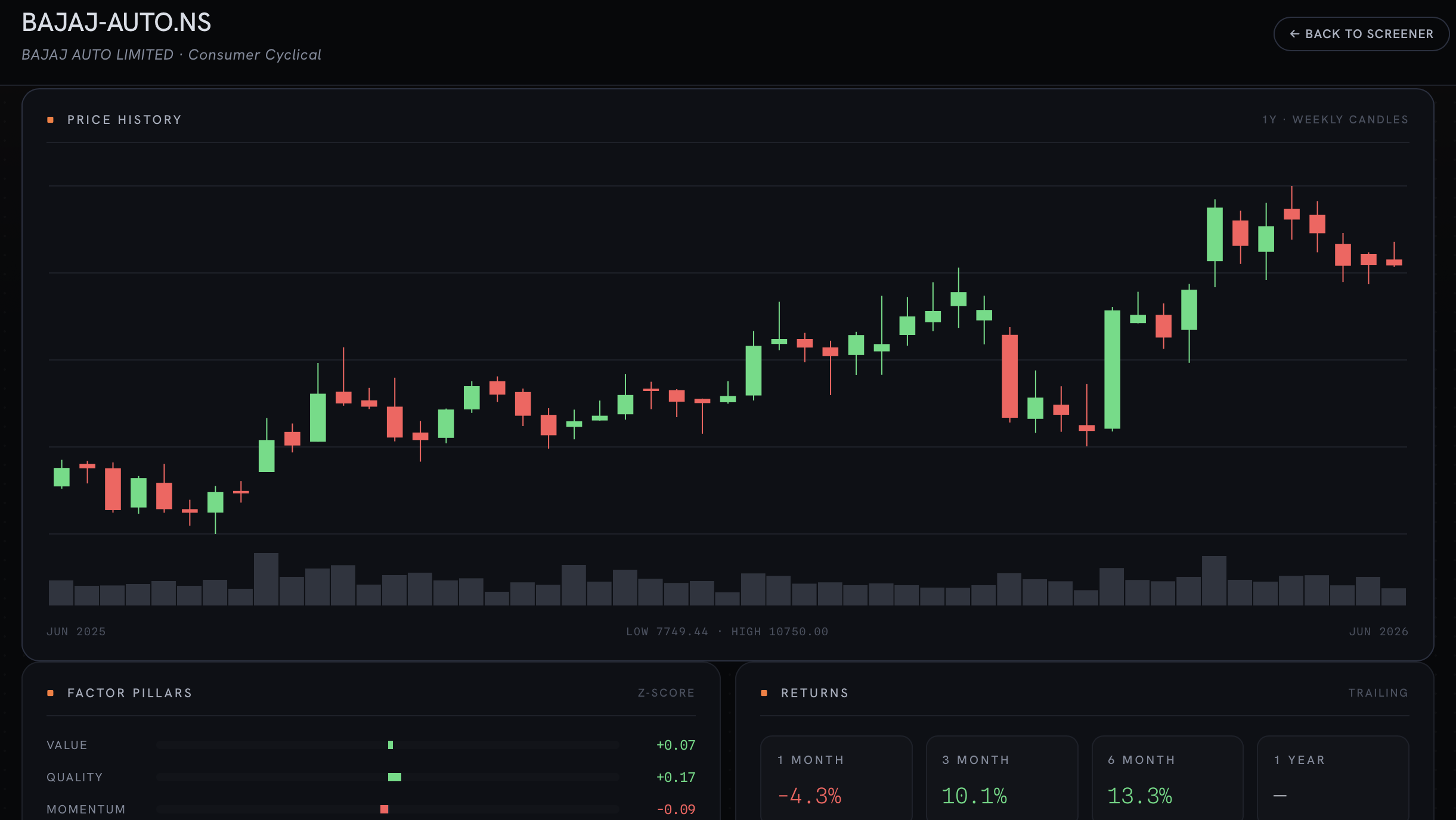Click the VALUE z-score bar indicator
This screenshot has height=820, width=1456.
click(x=391, y=745)
